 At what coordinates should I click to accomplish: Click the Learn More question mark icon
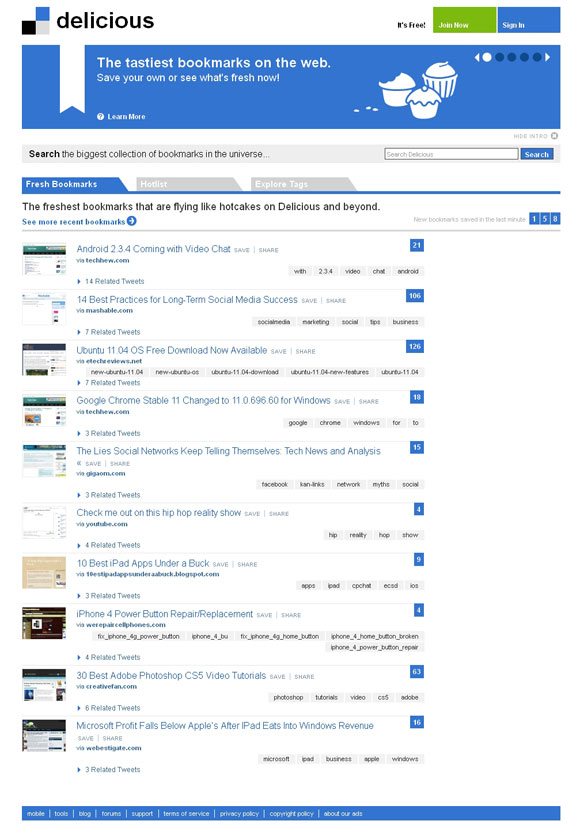100,116
